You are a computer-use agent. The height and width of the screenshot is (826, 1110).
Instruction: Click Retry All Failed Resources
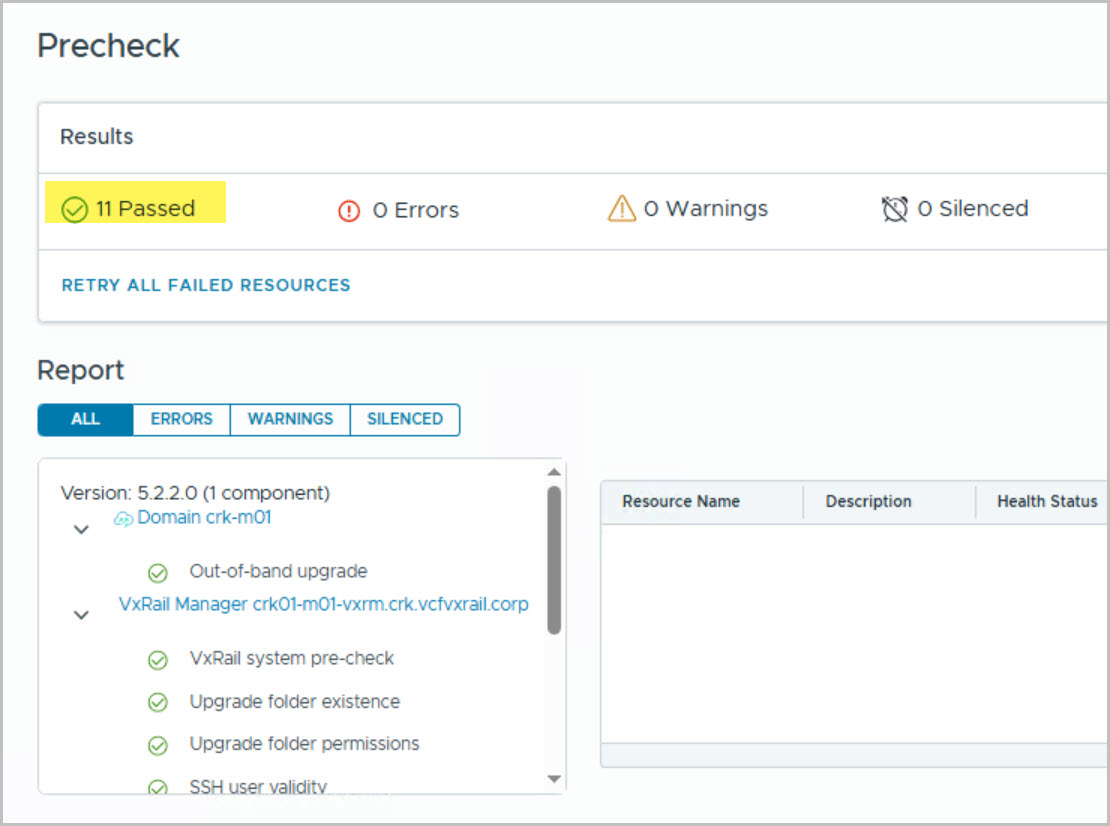[206, 285]
